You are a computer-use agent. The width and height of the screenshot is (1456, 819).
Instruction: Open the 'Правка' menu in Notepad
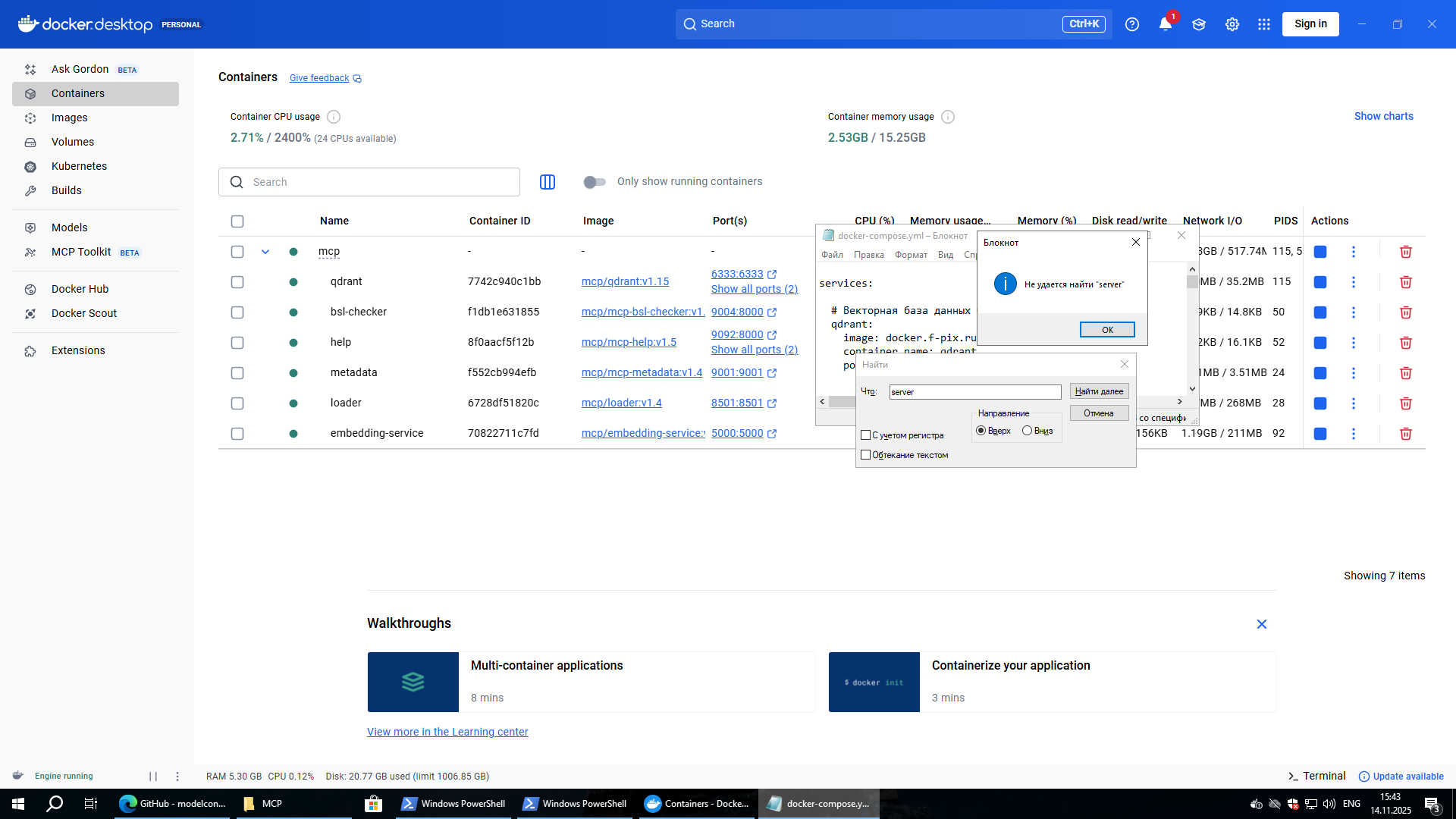(868, 255)
